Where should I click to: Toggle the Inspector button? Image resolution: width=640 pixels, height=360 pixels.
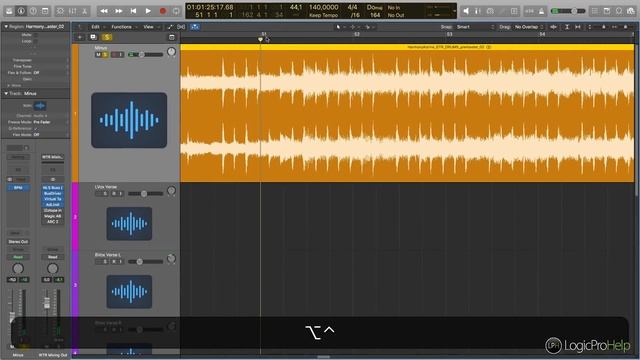click(x=21, y=11)
